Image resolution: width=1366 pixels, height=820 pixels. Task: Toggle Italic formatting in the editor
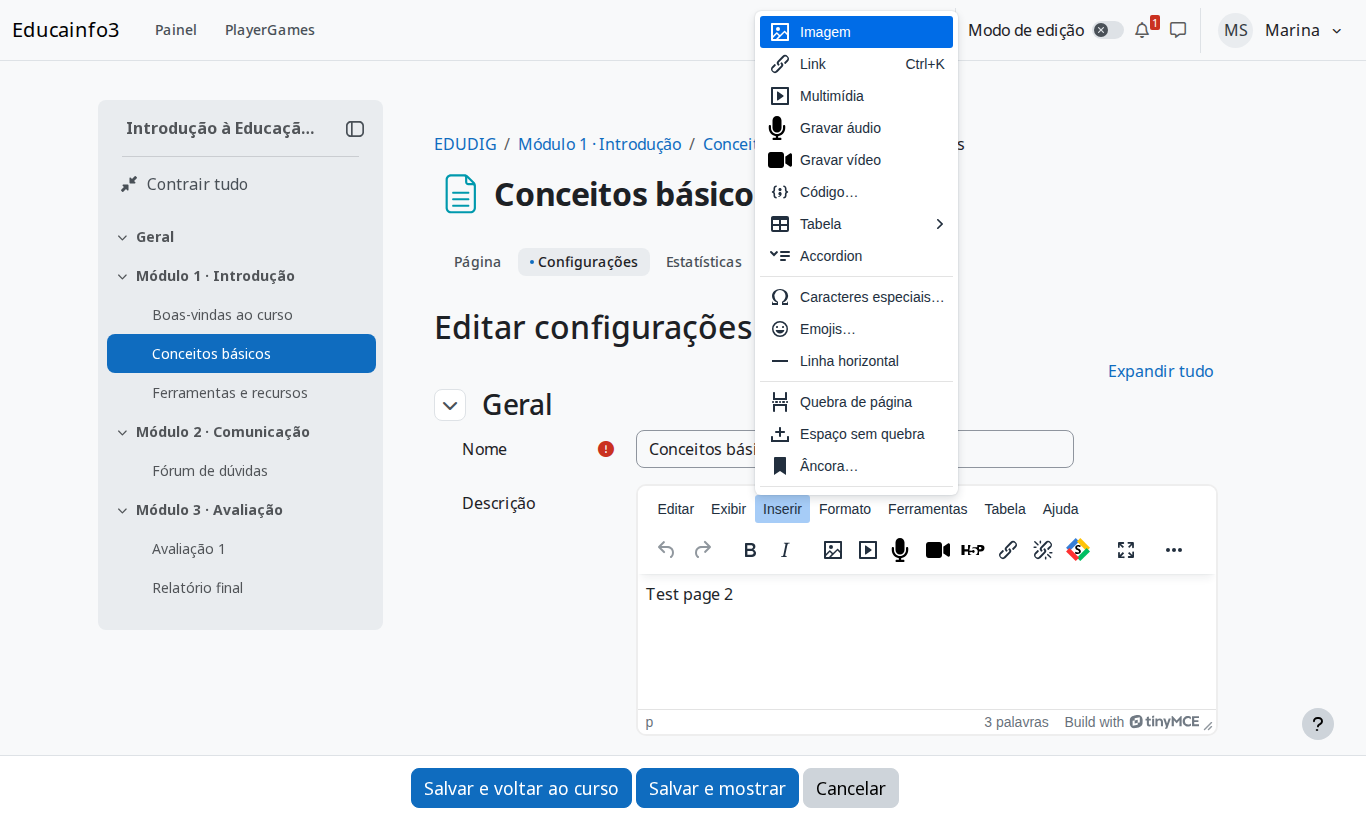click(785, 550)
